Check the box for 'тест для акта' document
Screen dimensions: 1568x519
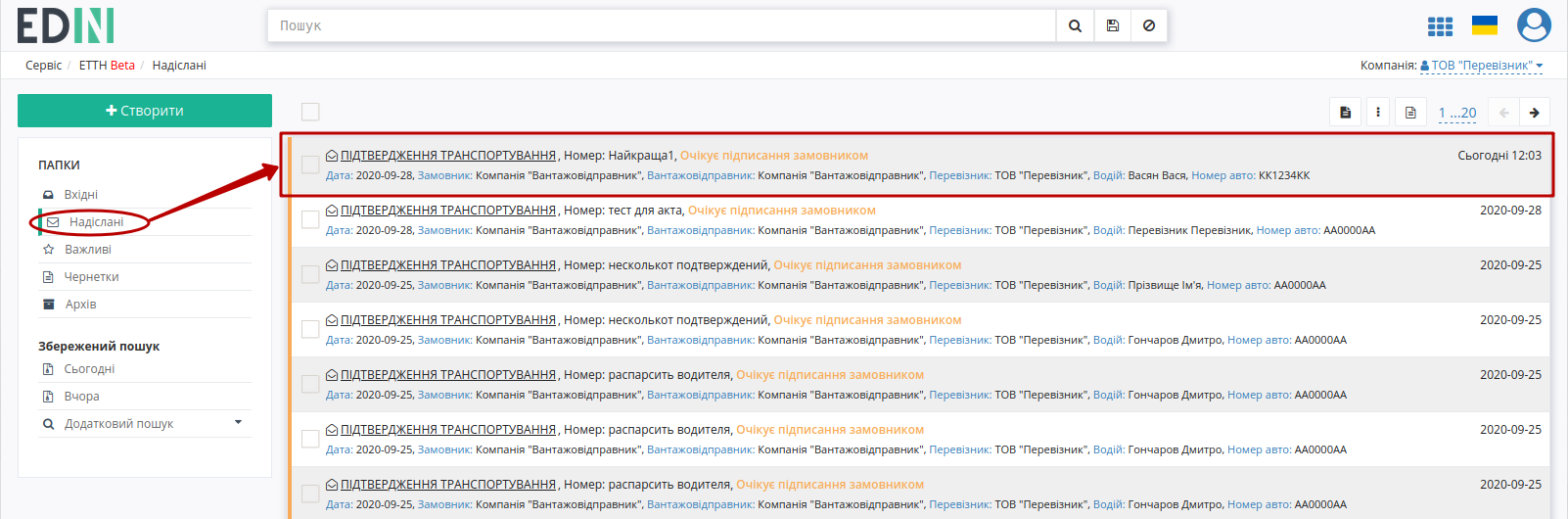point(310,219)
